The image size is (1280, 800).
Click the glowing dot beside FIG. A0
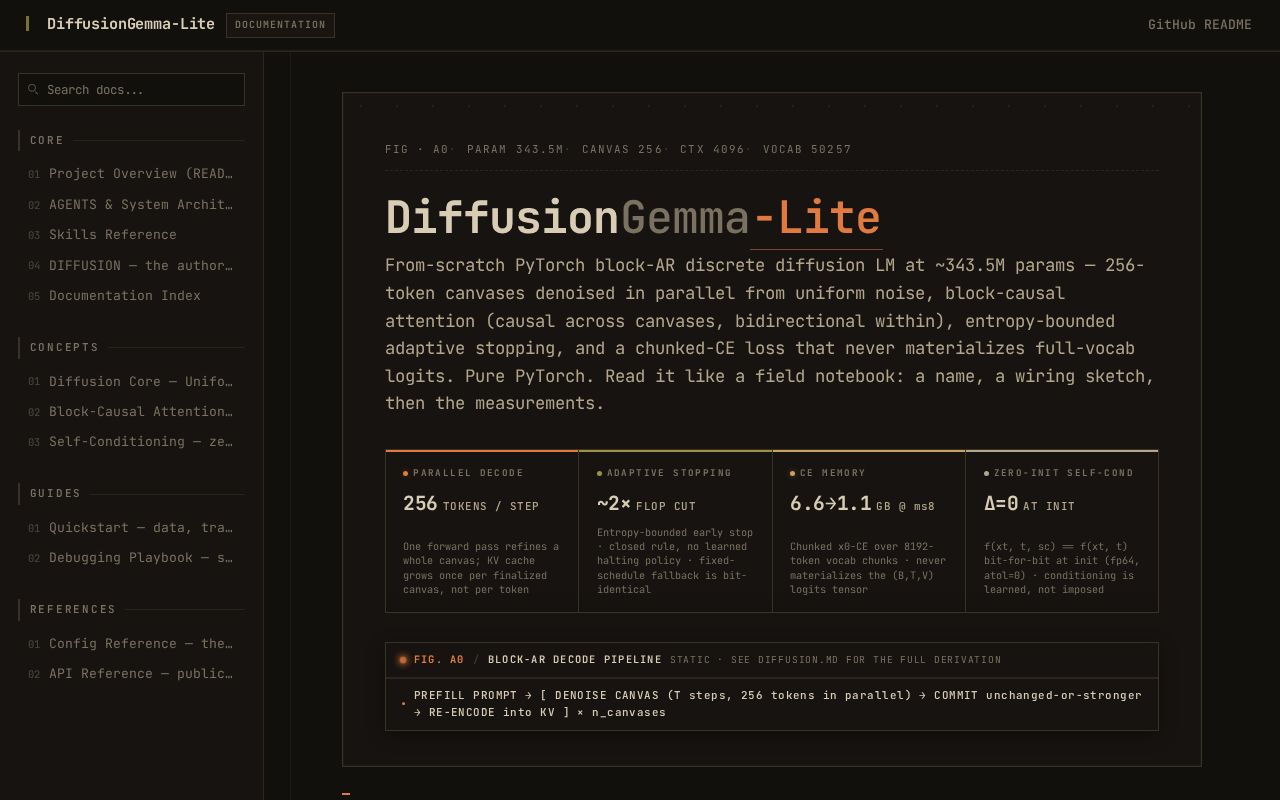(x=403, y=660)
